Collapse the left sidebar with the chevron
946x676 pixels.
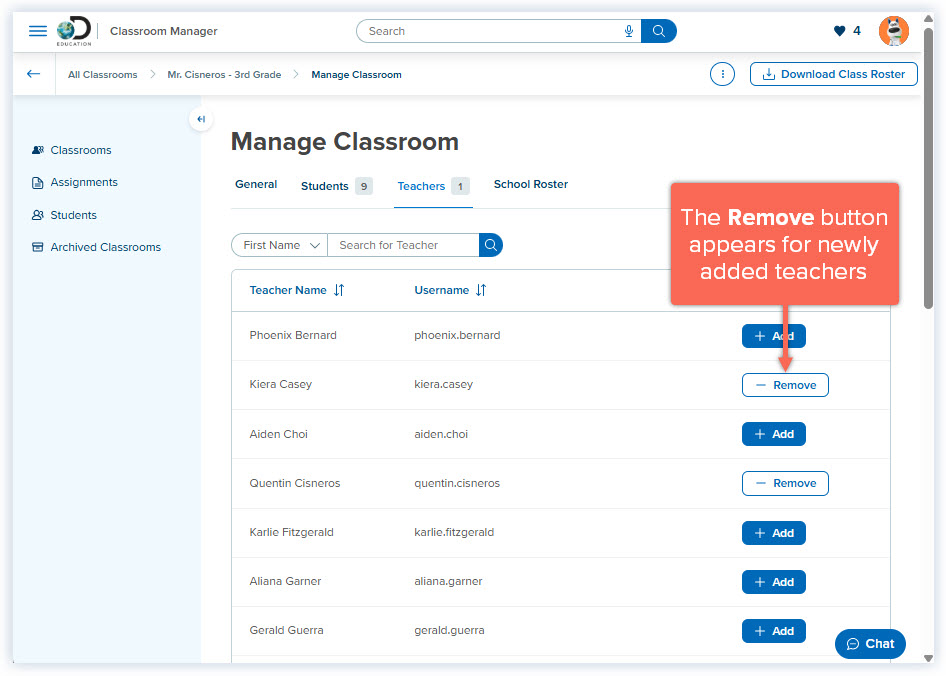pos(200,119)
